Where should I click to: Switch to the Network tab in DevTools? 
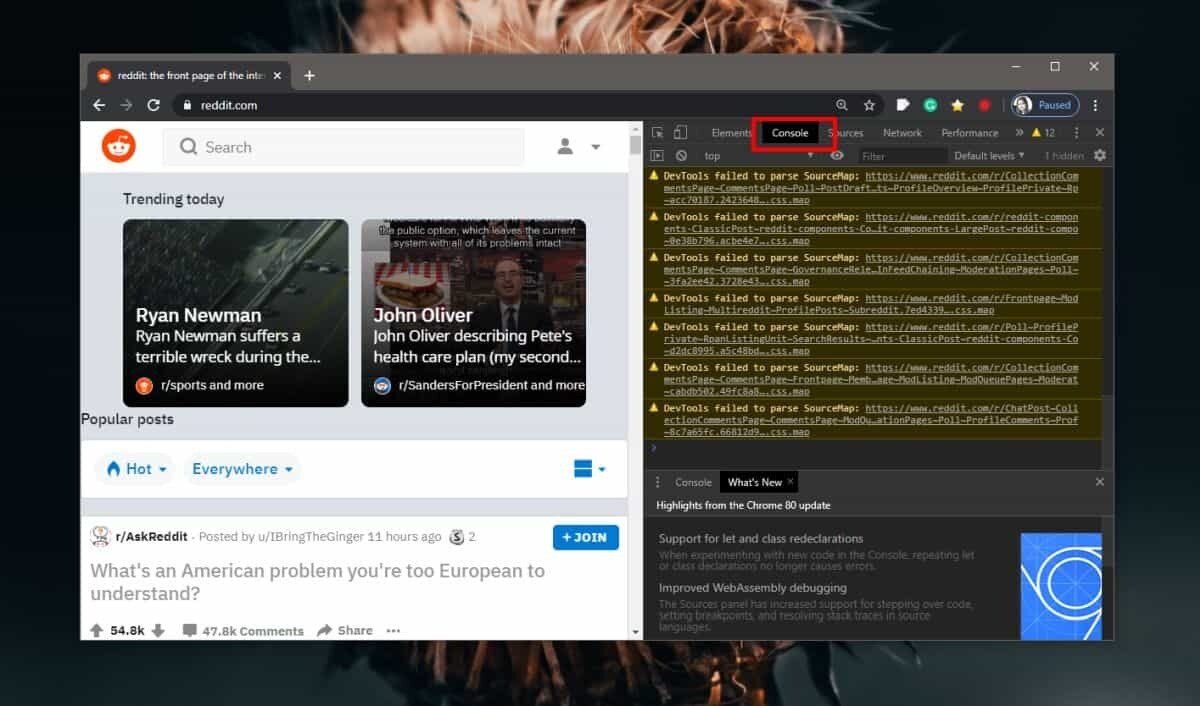point(902,132)
